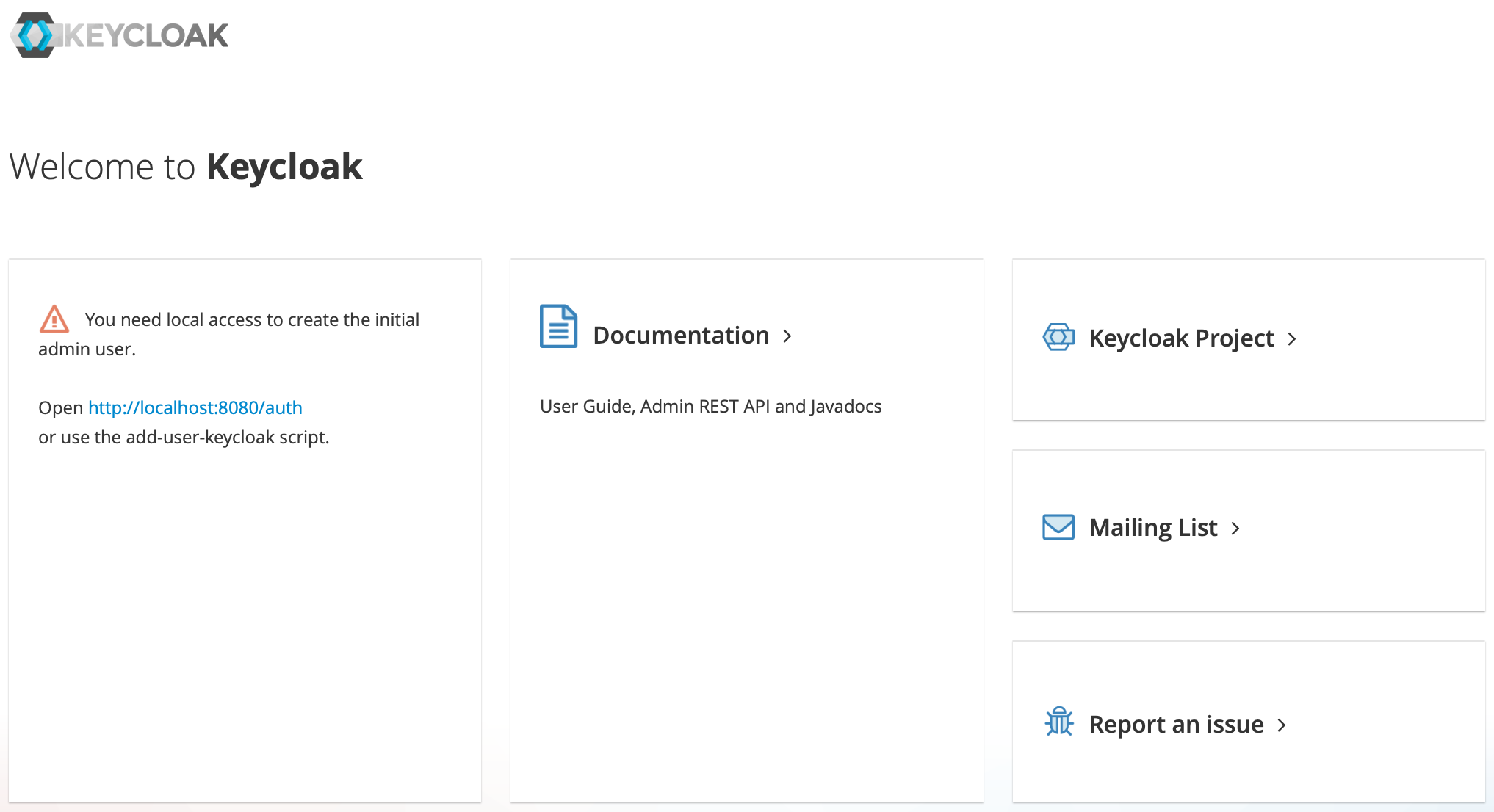Click the Keycloak logo icon
1494x812 pixels.
pyautogui.click(x=34, y=35)
